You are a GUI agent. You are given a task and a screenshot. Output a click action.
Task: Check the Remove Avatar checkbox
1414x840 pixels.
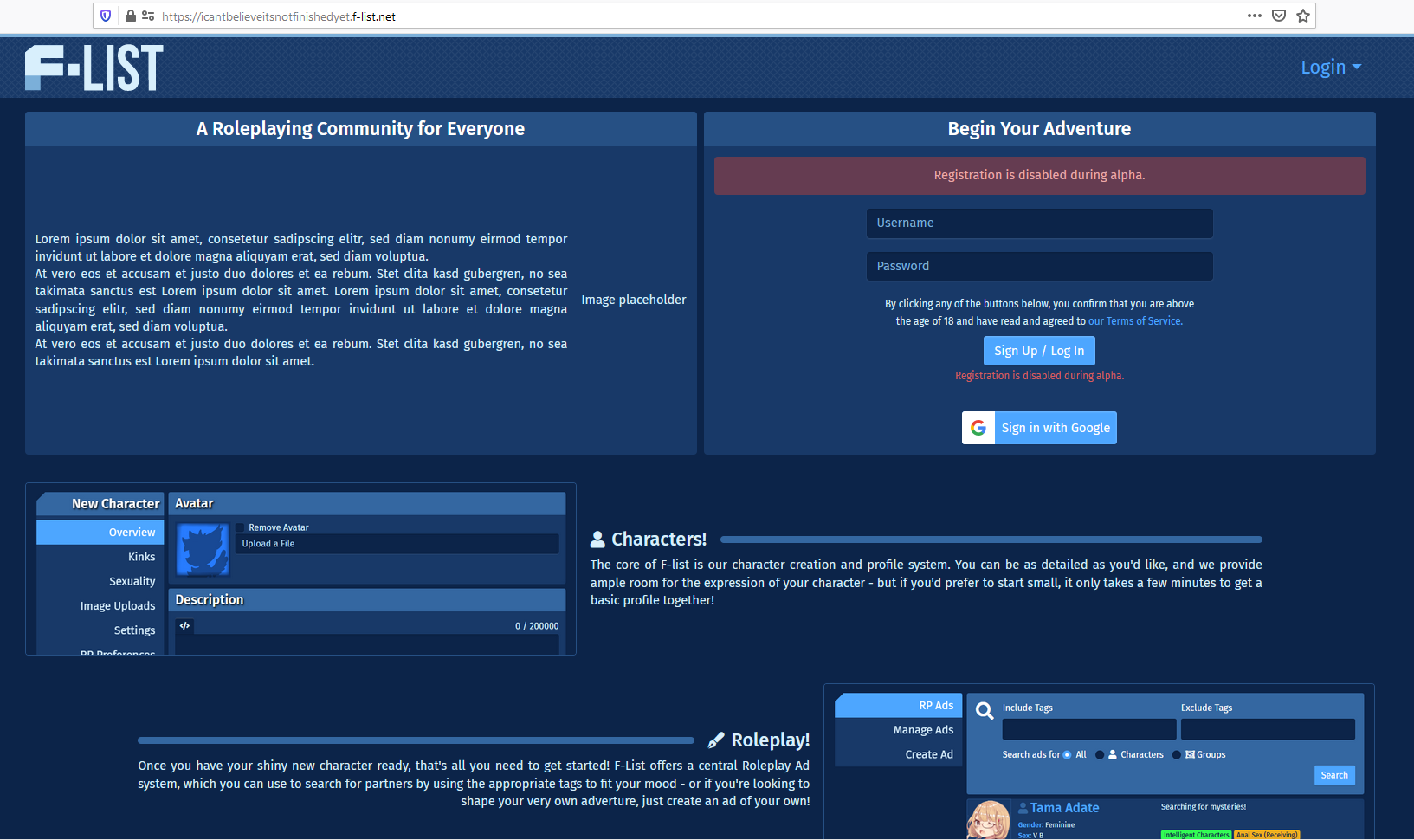click(240, 527)
